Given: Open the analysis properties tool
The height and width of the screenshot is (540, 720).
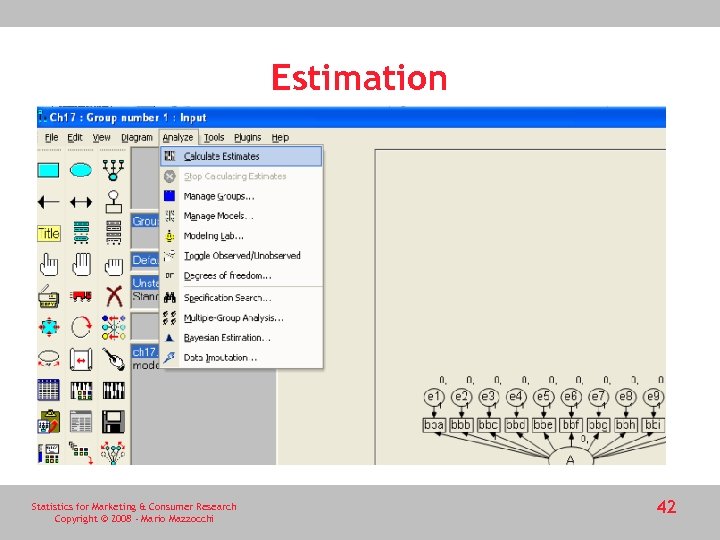Looking at the screenshot, I should click(81, 391).
